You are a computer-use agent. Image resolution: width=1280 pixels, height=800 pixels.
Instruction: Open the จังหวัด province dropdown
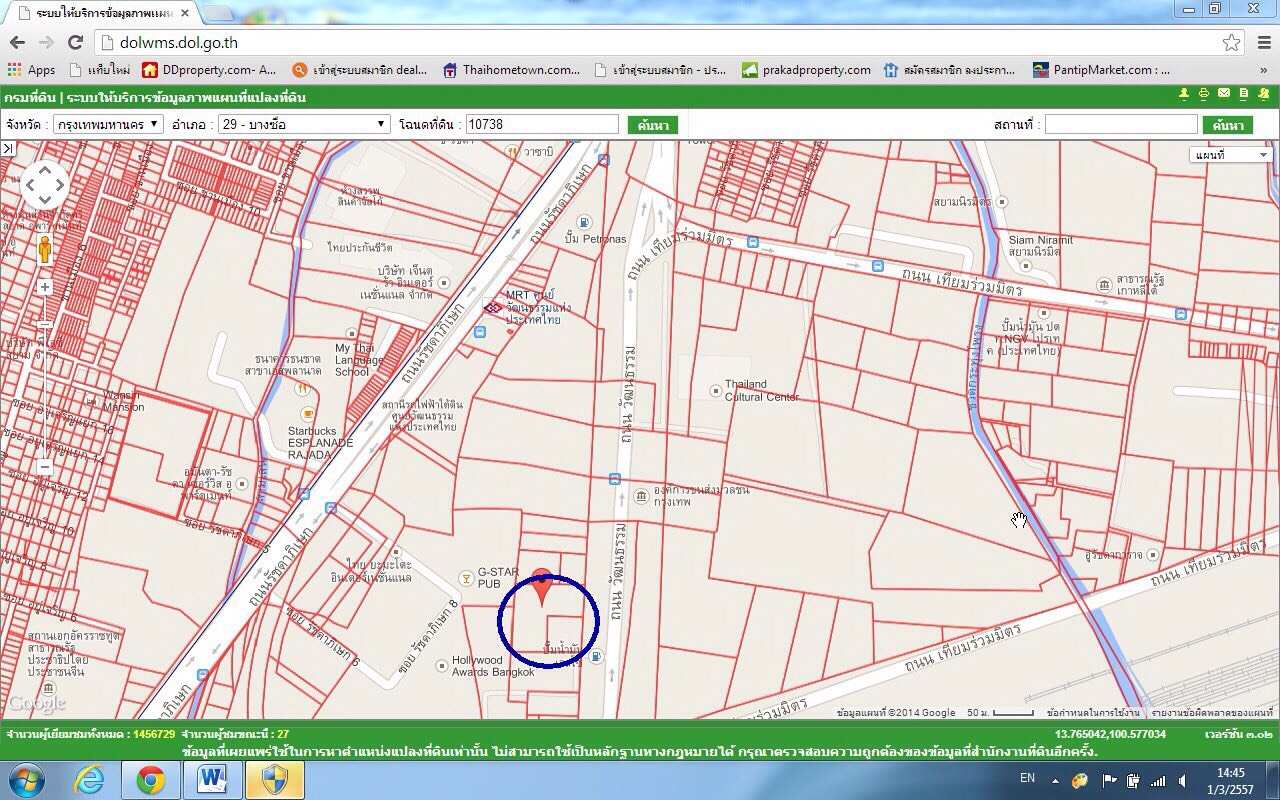coord(107,124)
